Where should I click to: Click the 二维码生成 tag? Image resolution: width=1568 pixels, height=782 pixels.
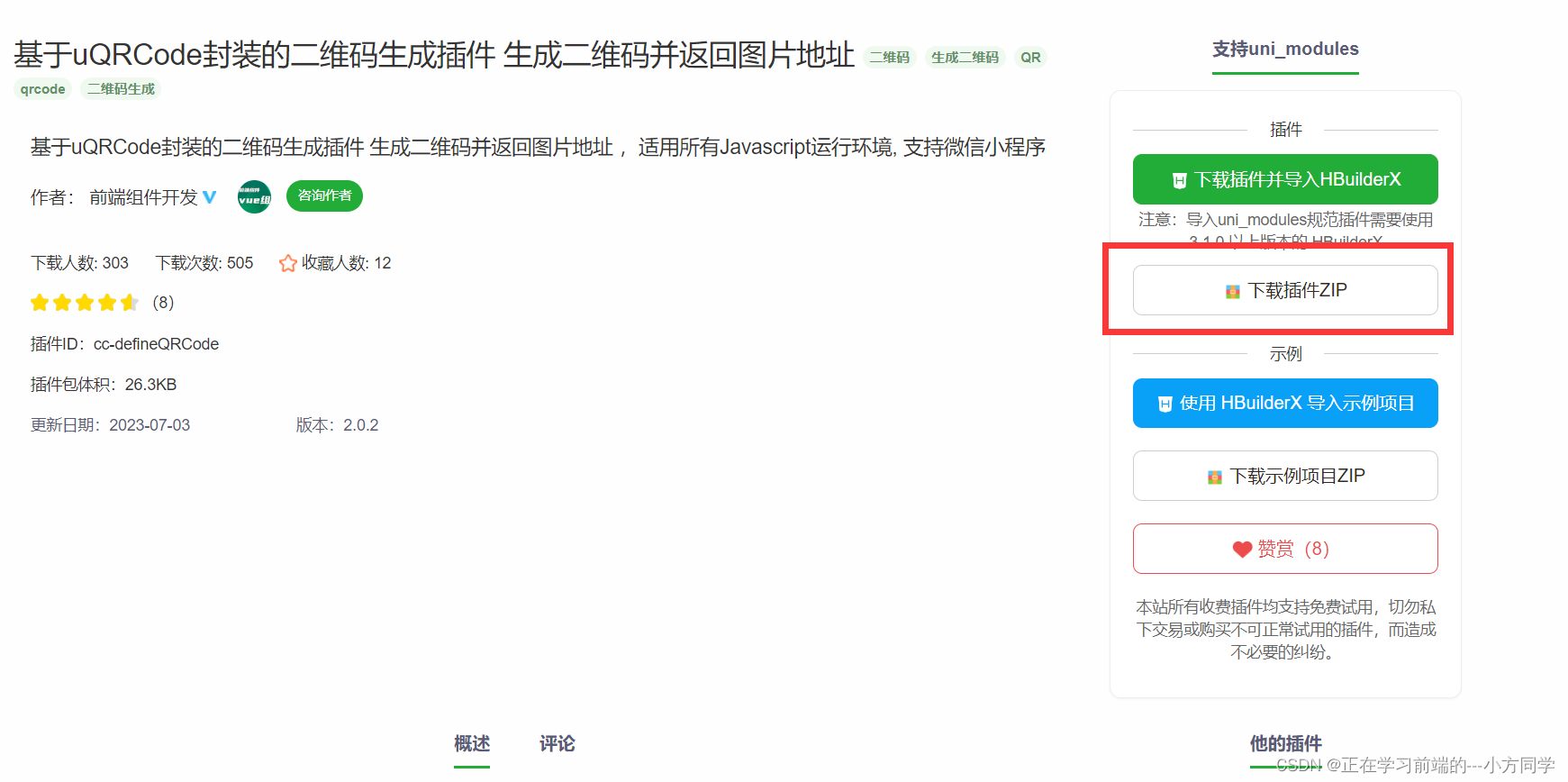tap(121, 88)
